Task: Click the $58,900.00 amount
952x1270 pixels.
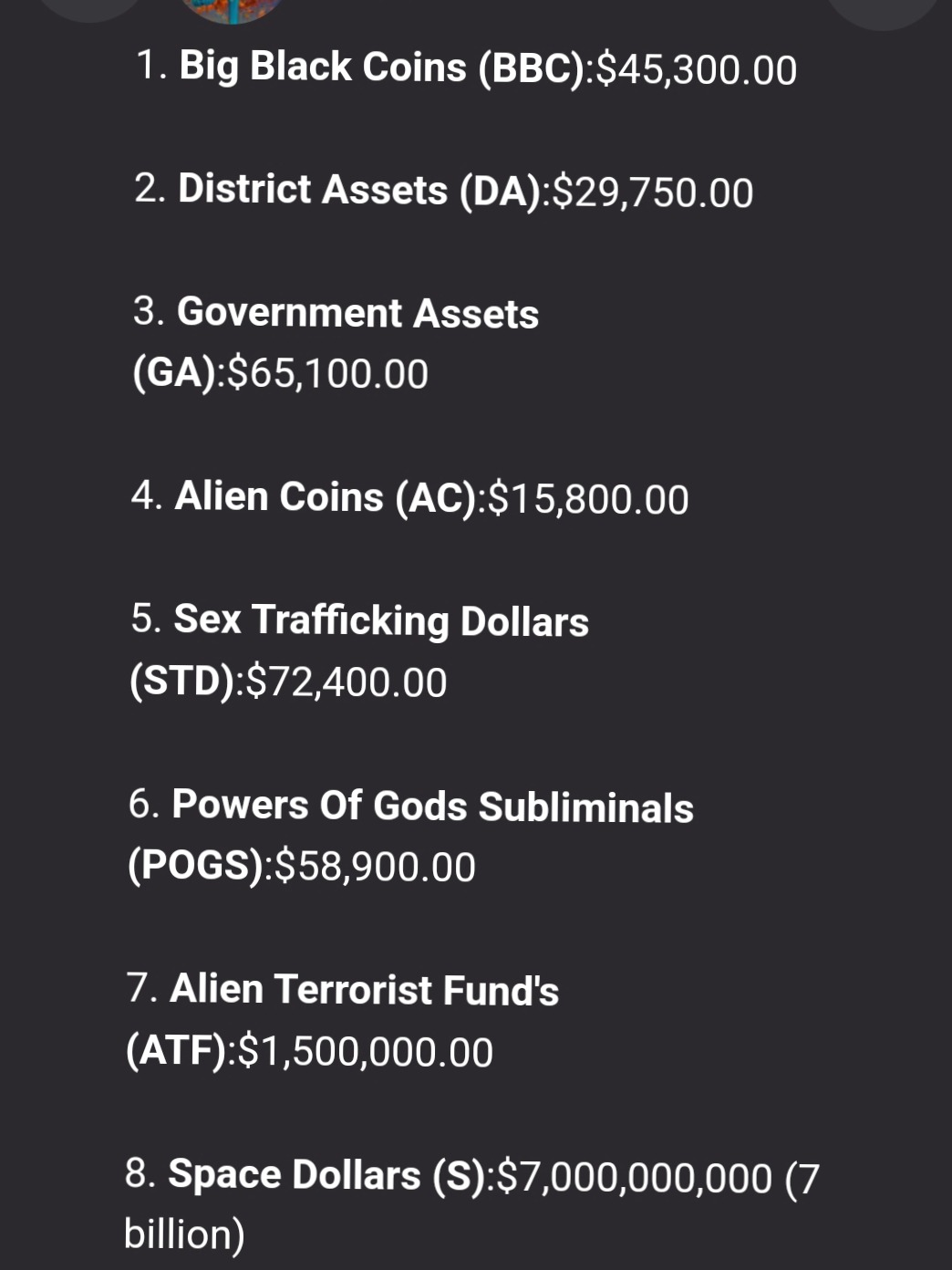Action: click(x=375, y=867)
